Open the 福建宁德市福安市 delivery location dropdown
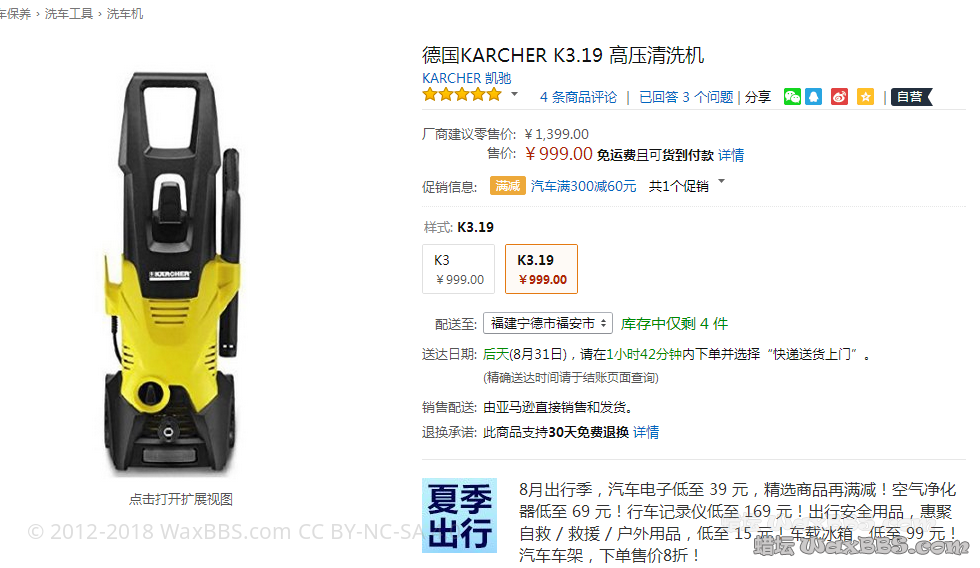Screen dimensions: 980x568 548,323
